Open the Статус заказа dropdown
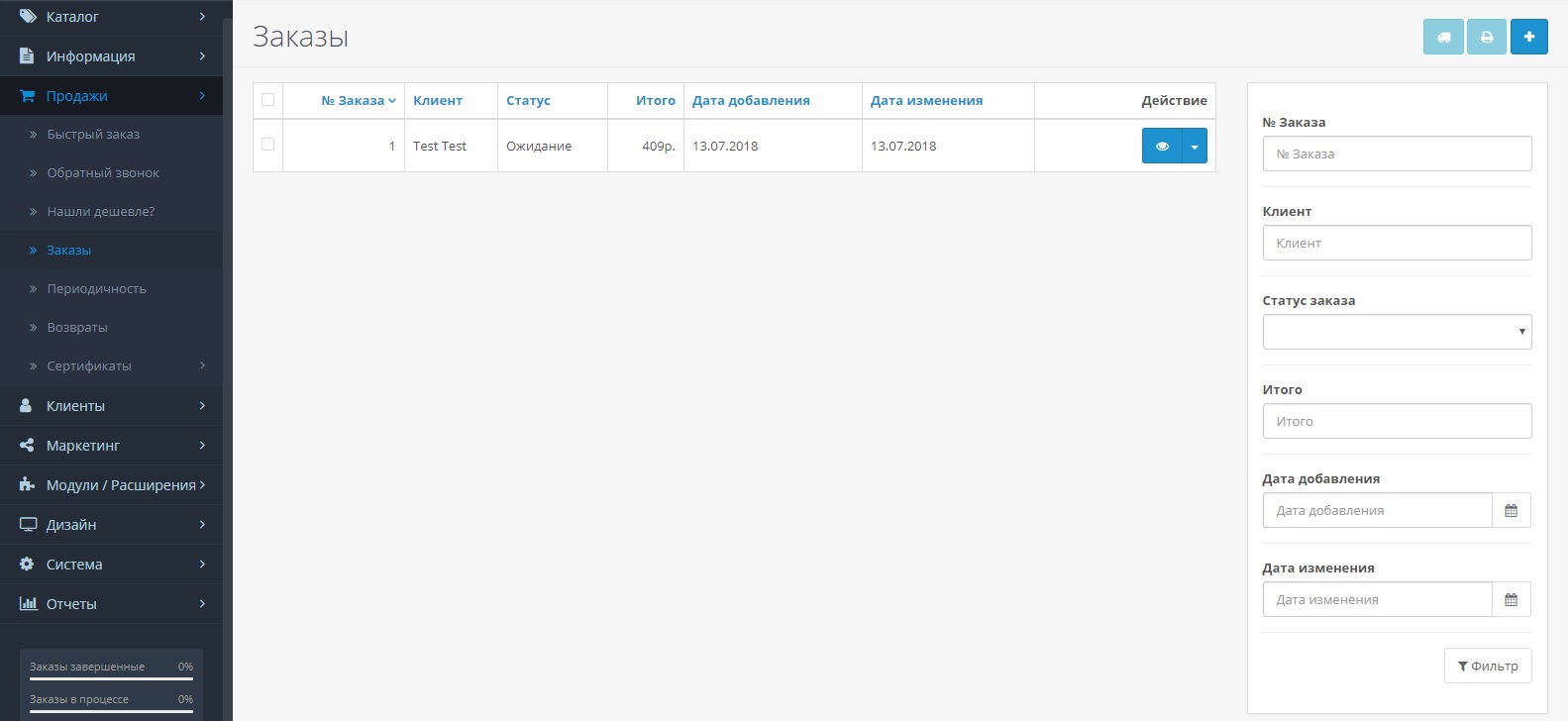 1396,332
